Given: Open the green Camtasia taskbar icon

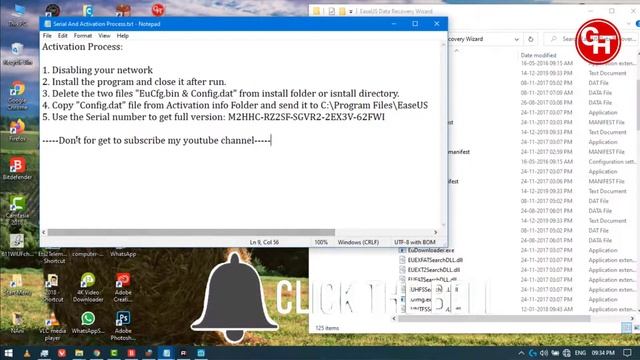Looking at the screenshot, I should 114,353.
